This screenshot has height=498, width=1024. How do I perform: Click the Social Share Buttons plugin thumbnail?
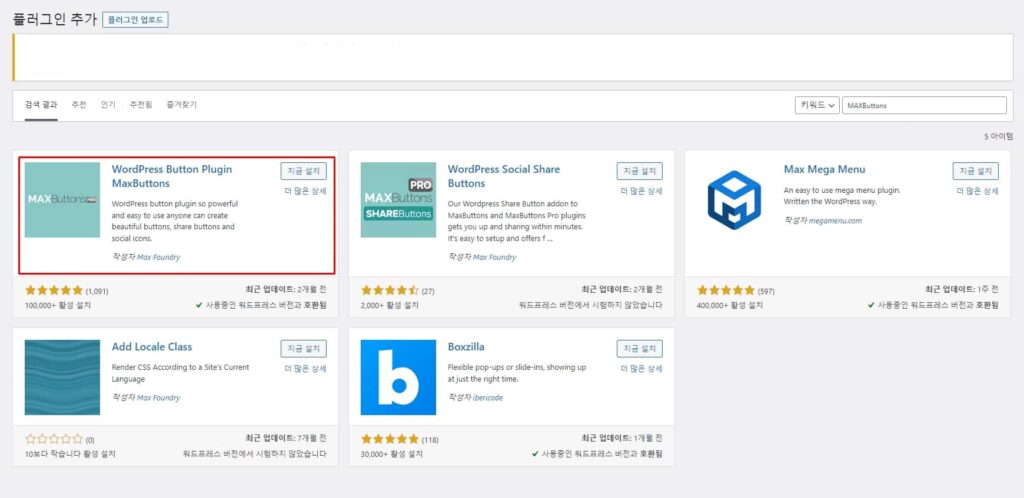tap(398, 200)
